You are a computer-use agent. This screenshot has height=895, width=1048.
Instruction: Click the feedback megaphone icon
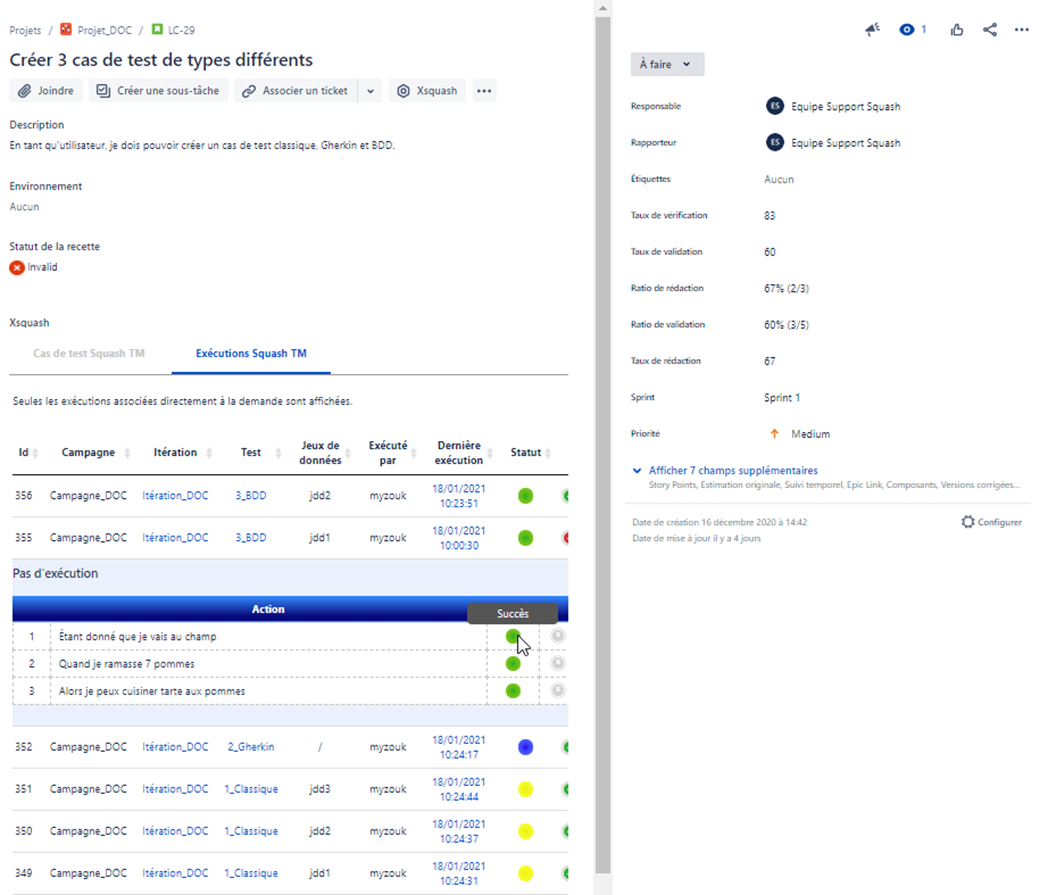872,29
